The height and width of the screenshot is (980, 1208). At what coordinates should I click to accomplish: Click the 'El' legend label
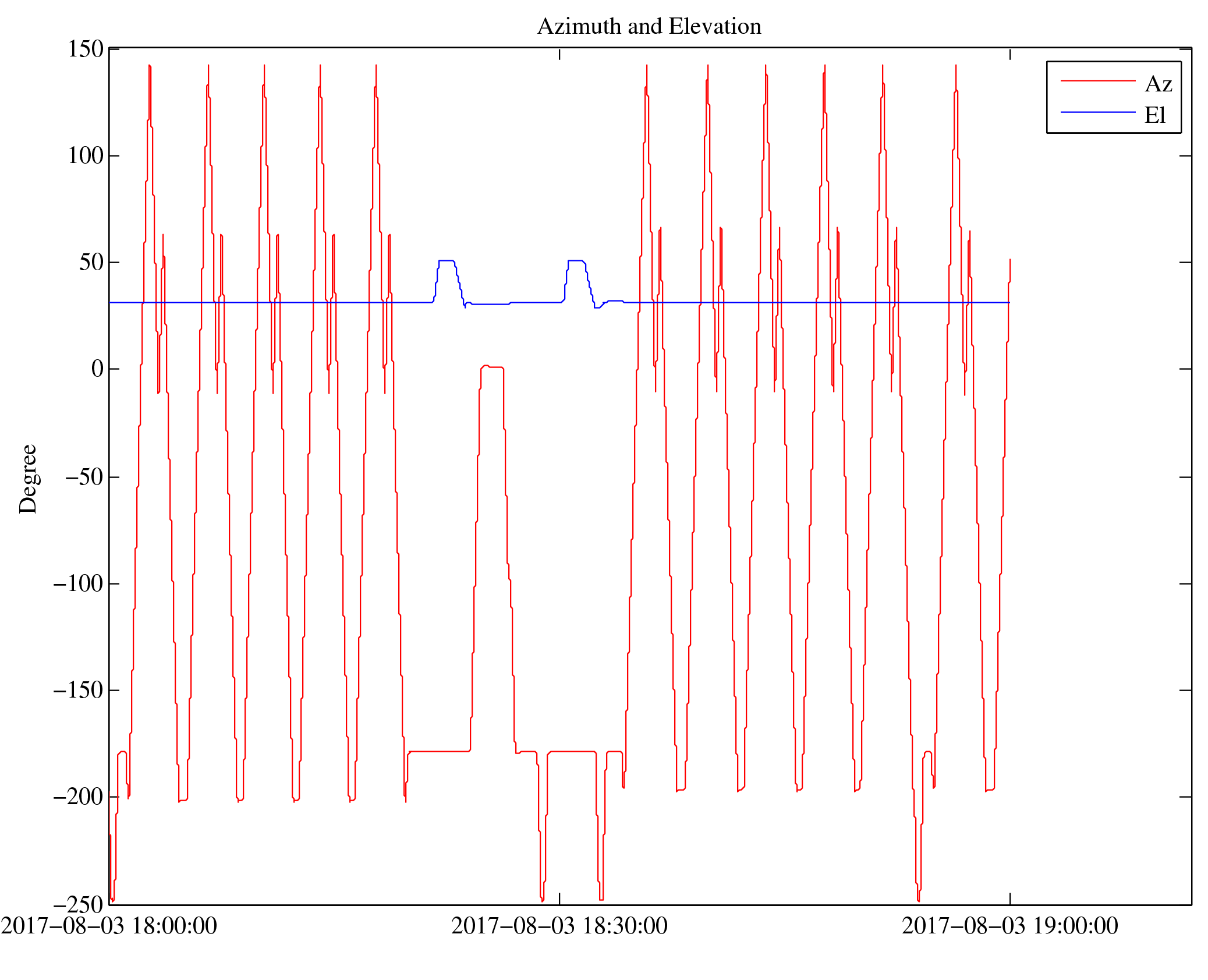tap(1155, 115)
